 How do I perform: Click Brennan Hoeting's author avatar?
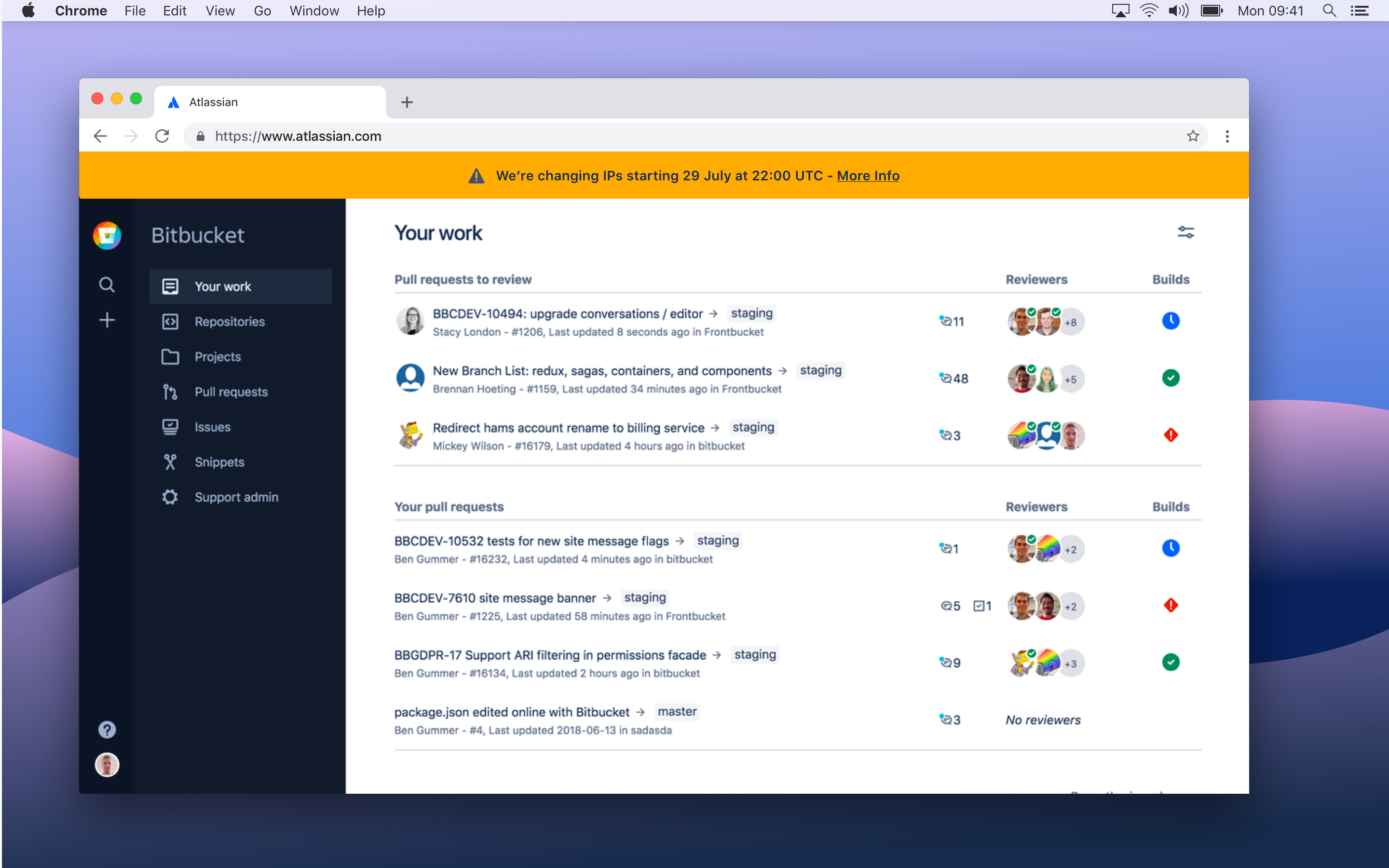410,378
